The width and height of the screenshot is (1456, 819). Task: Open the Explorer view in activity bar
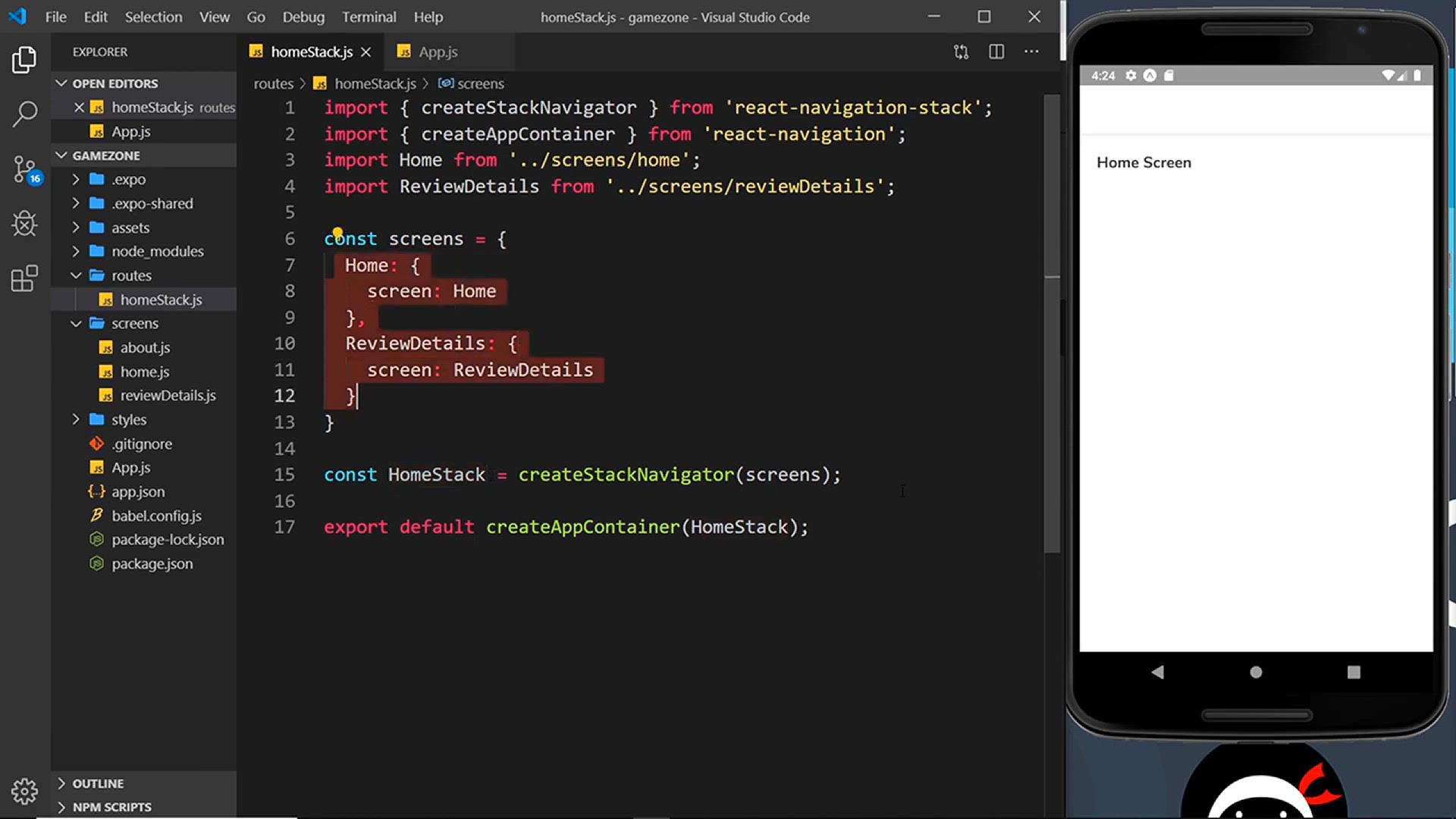(24, 60)
